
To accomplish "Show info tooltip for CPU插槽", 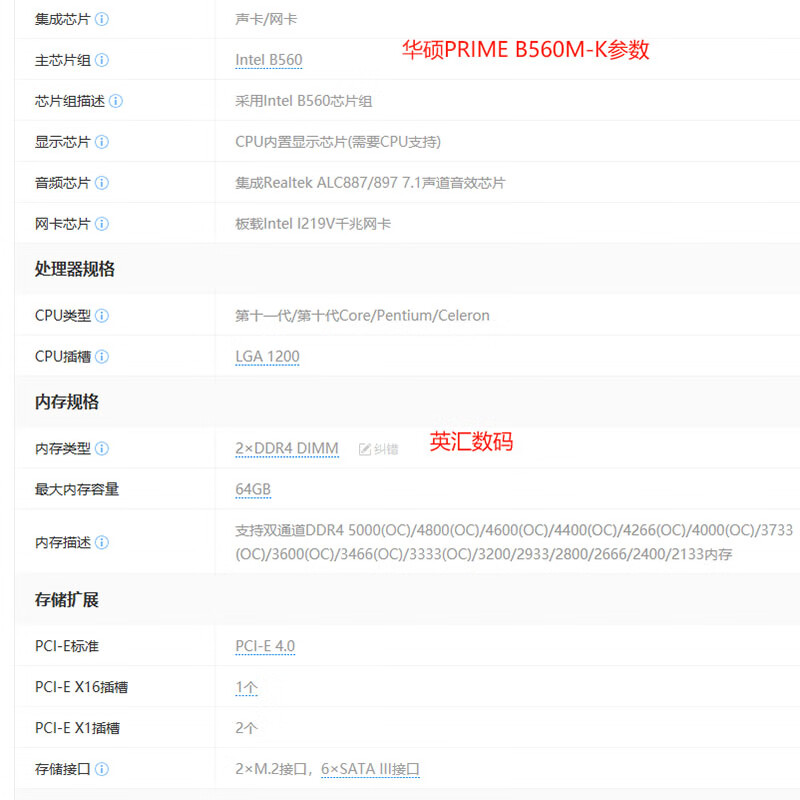I will coord(102,357).
